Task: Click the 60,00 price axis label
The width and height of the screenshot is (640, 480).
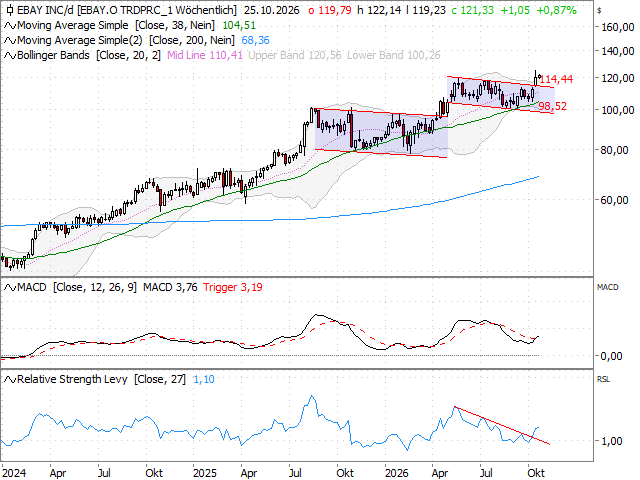Action: 614,200
